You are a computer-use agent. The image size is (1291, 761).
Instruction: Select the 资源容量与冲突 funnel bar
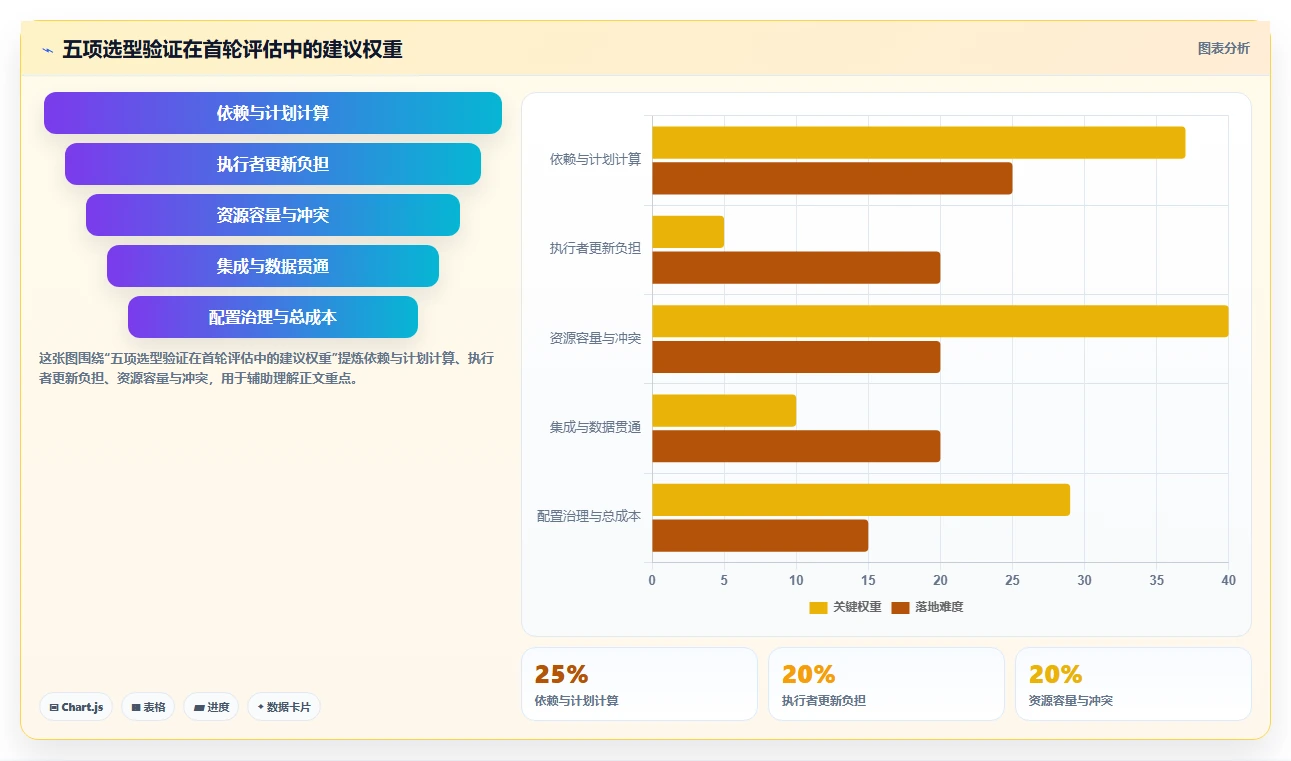(273, 215)
